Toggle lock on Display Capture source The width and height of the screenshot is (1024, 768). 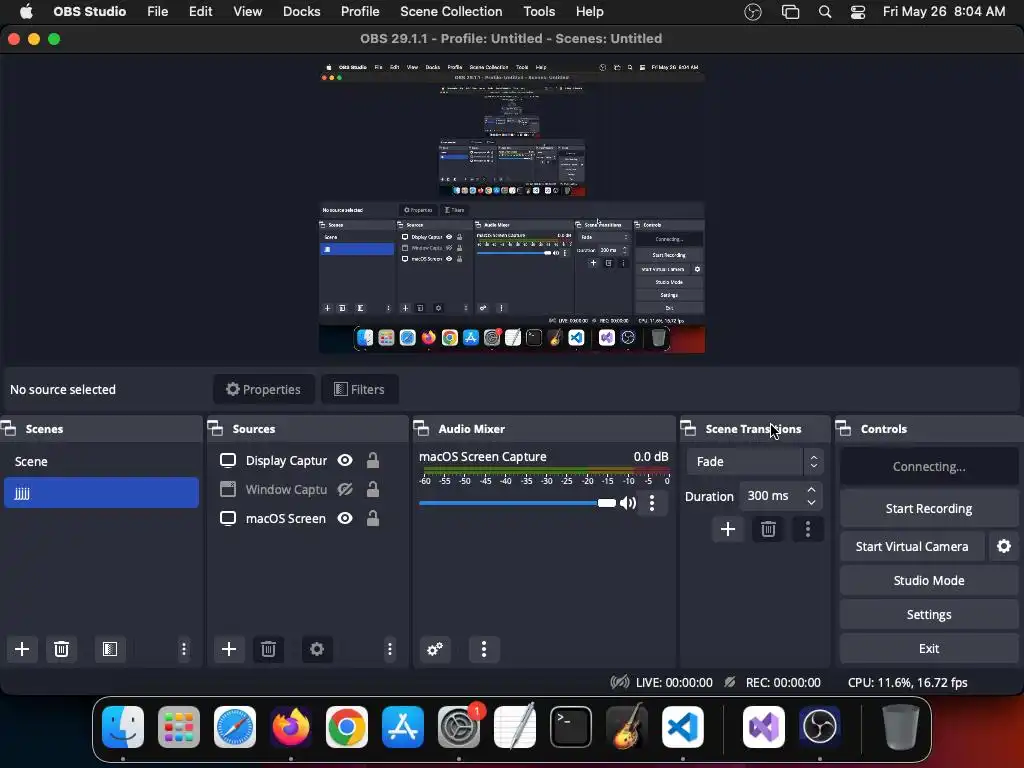(373, 460)
